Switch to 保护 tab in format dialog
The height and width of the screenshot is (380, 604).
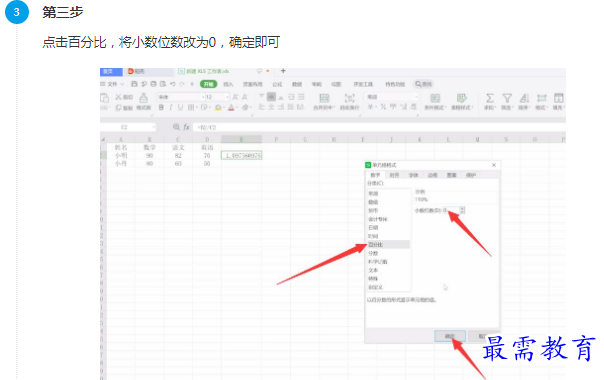pyautogui.click(x=471, y=175)
